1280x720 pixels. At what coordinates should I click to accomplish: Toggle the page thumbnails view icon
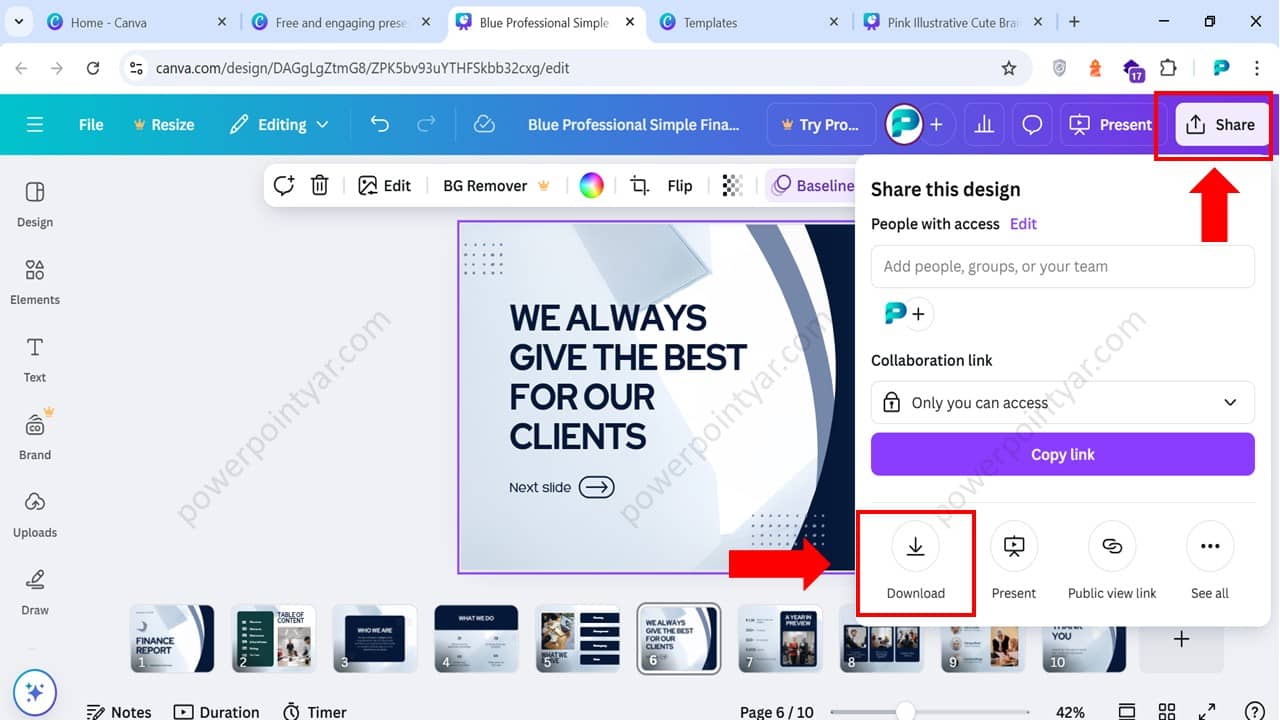pos(1127,712)
